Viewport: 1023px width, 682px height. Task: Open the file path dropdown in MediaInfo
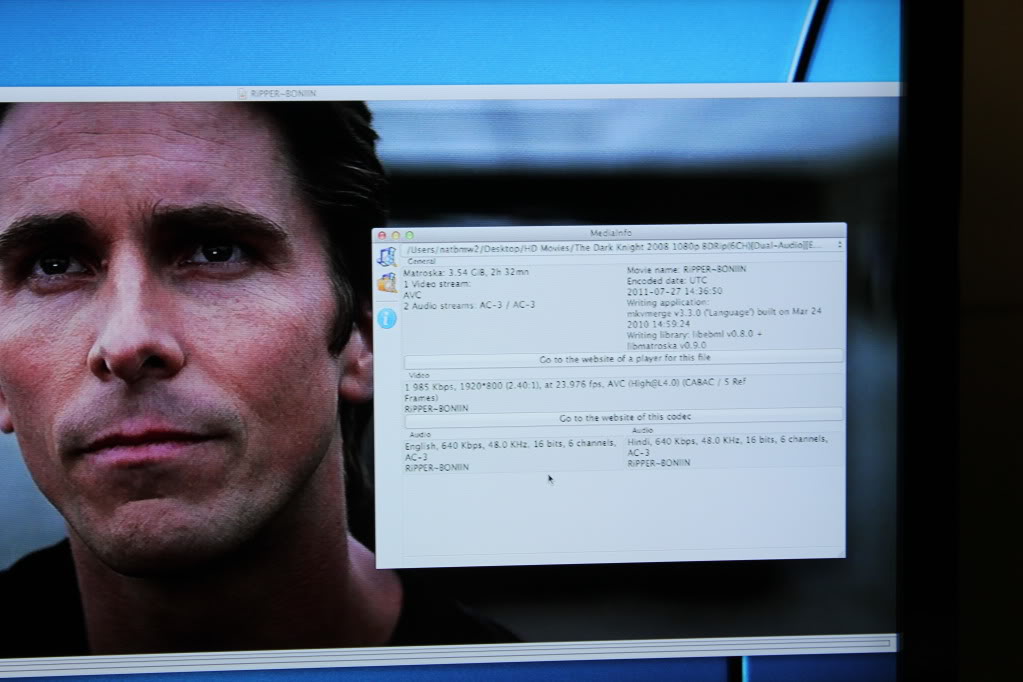[624, 247]
